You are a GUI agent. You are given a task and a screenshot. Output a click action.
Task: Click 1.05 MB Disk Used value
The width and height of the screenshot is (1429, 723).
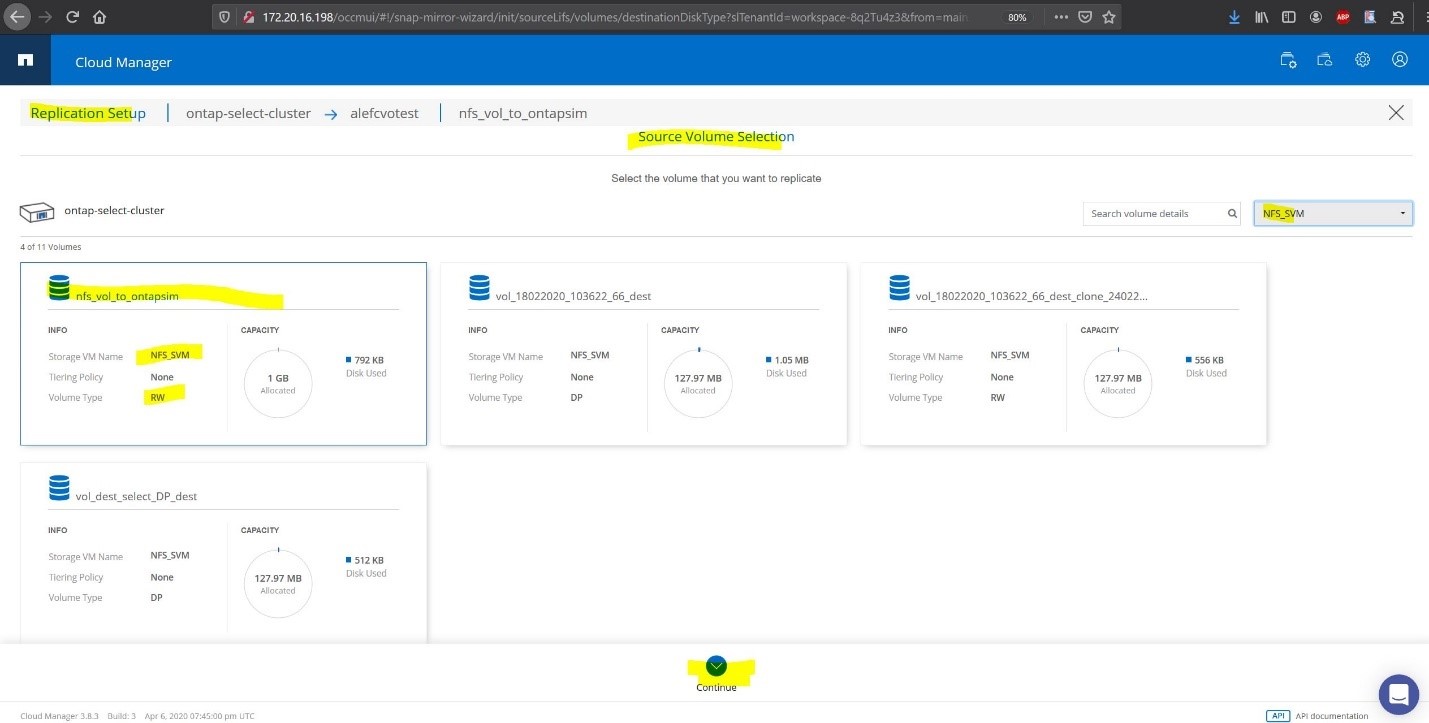click(x=791, y=360)
